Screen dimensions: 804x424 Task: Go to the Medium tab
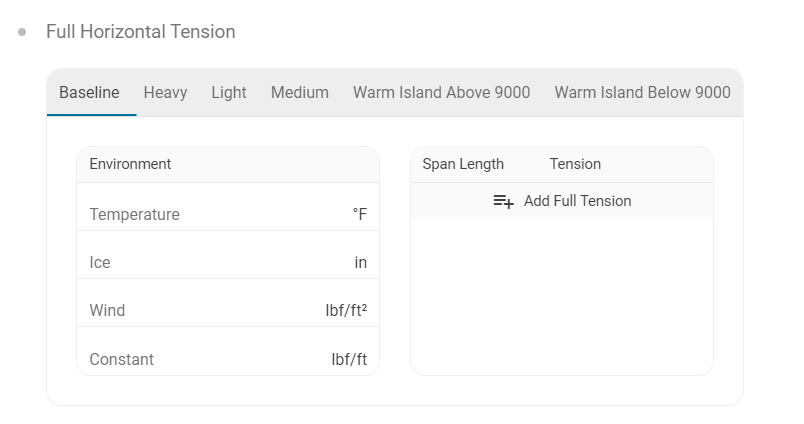point(300,93)
